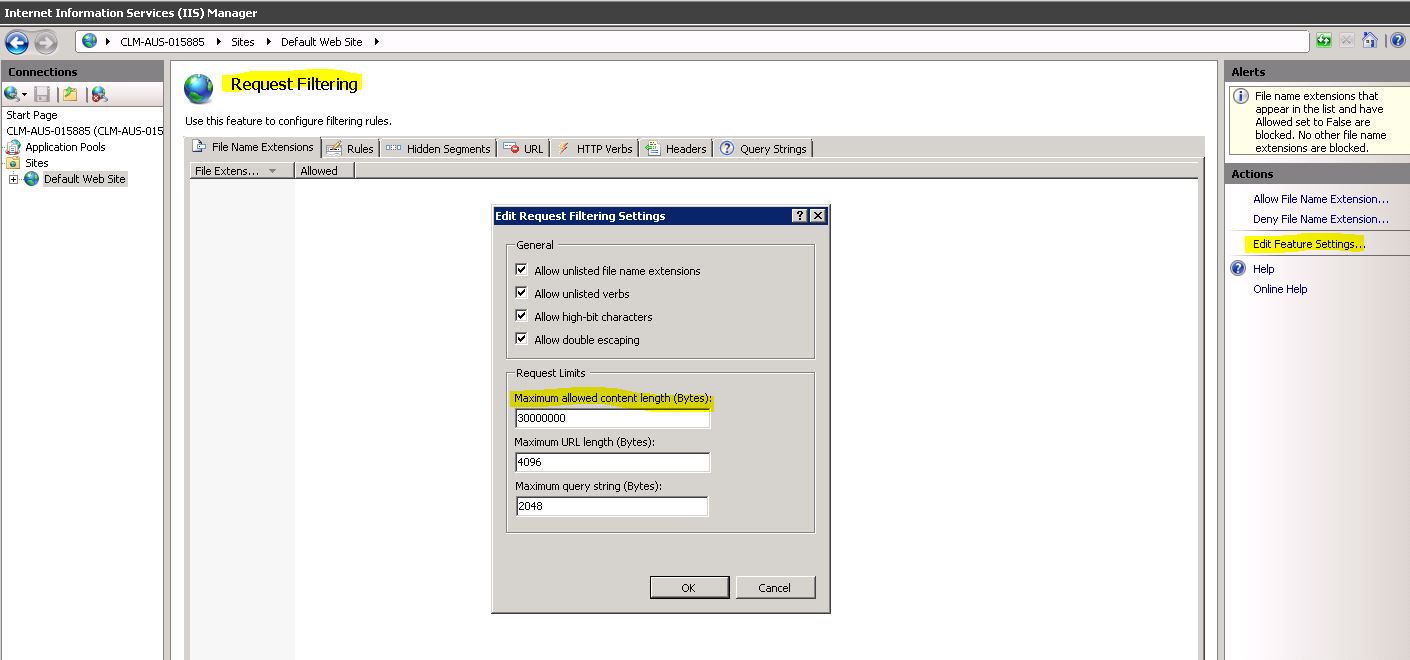Viewport: 1410px width, 660px height.
Task: Click the globe icon in address bar
Action: tap(90, 42)
